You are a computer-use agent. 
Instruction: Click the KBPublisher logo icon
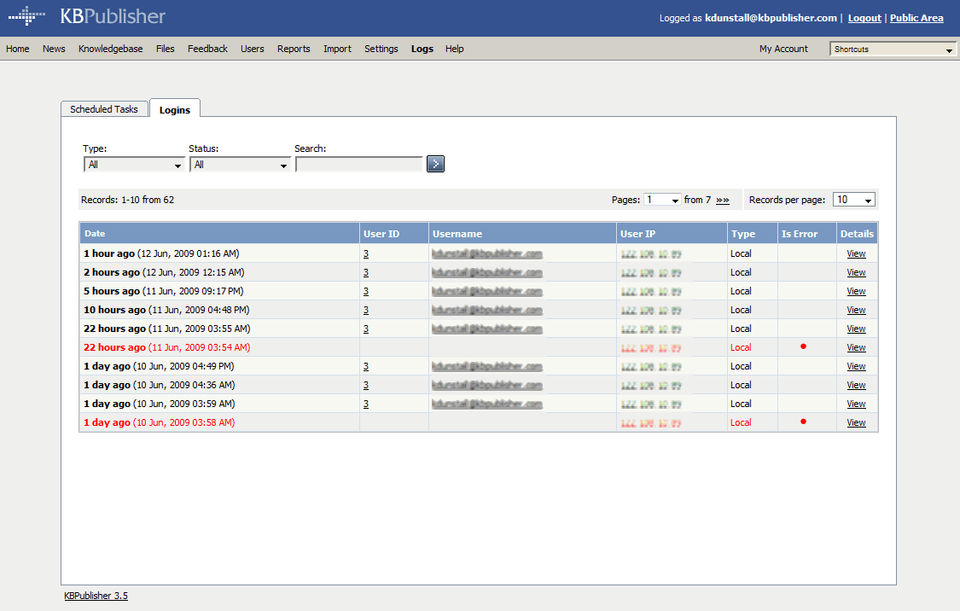[26, 15]
